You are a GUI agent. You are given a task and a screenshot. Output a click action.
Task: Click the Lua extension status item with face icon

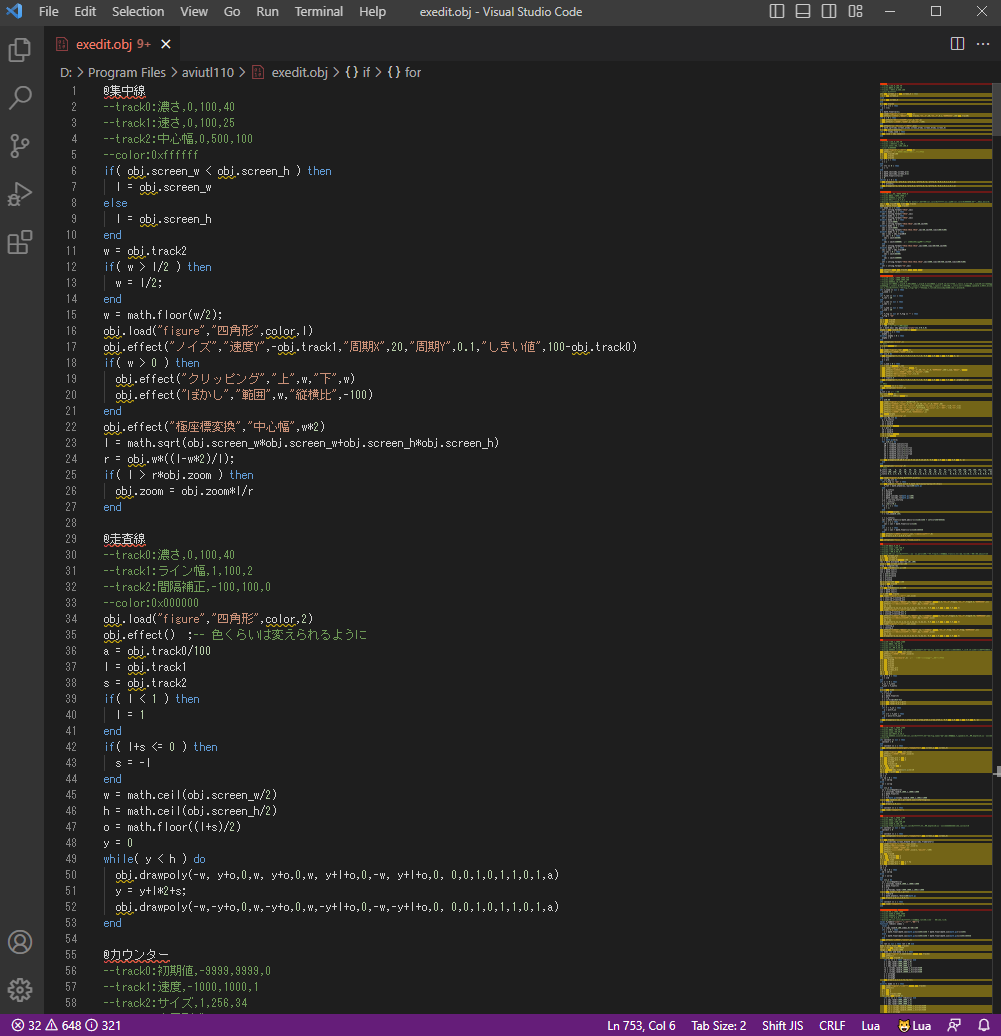(914, 1025)
